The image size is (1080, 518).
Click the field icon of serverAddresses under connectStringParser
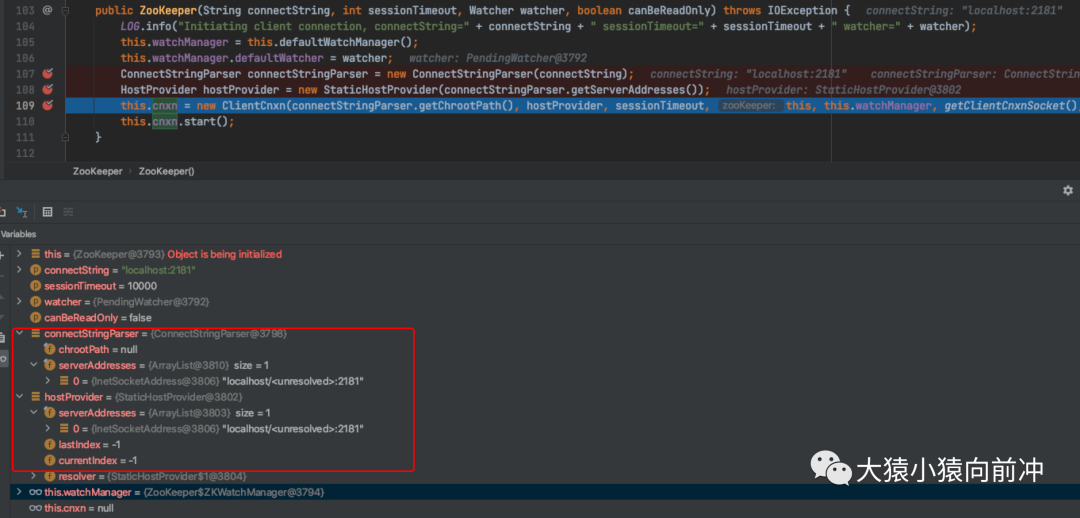[x=50, y=365]
